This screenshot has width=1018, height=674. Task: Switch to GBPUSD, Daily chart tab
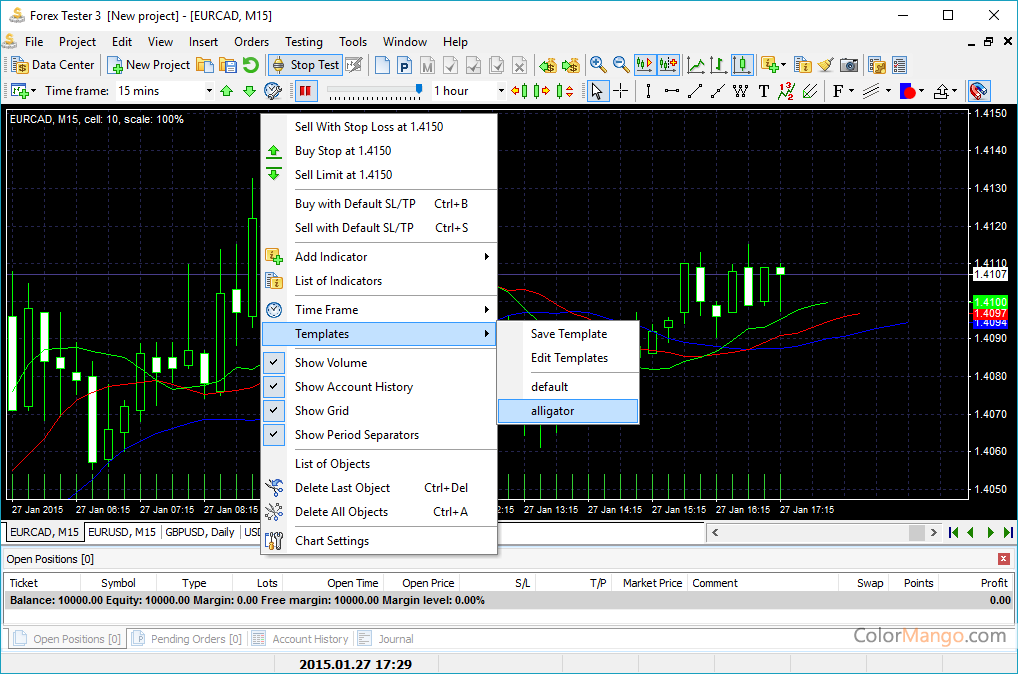pos(199,532)
